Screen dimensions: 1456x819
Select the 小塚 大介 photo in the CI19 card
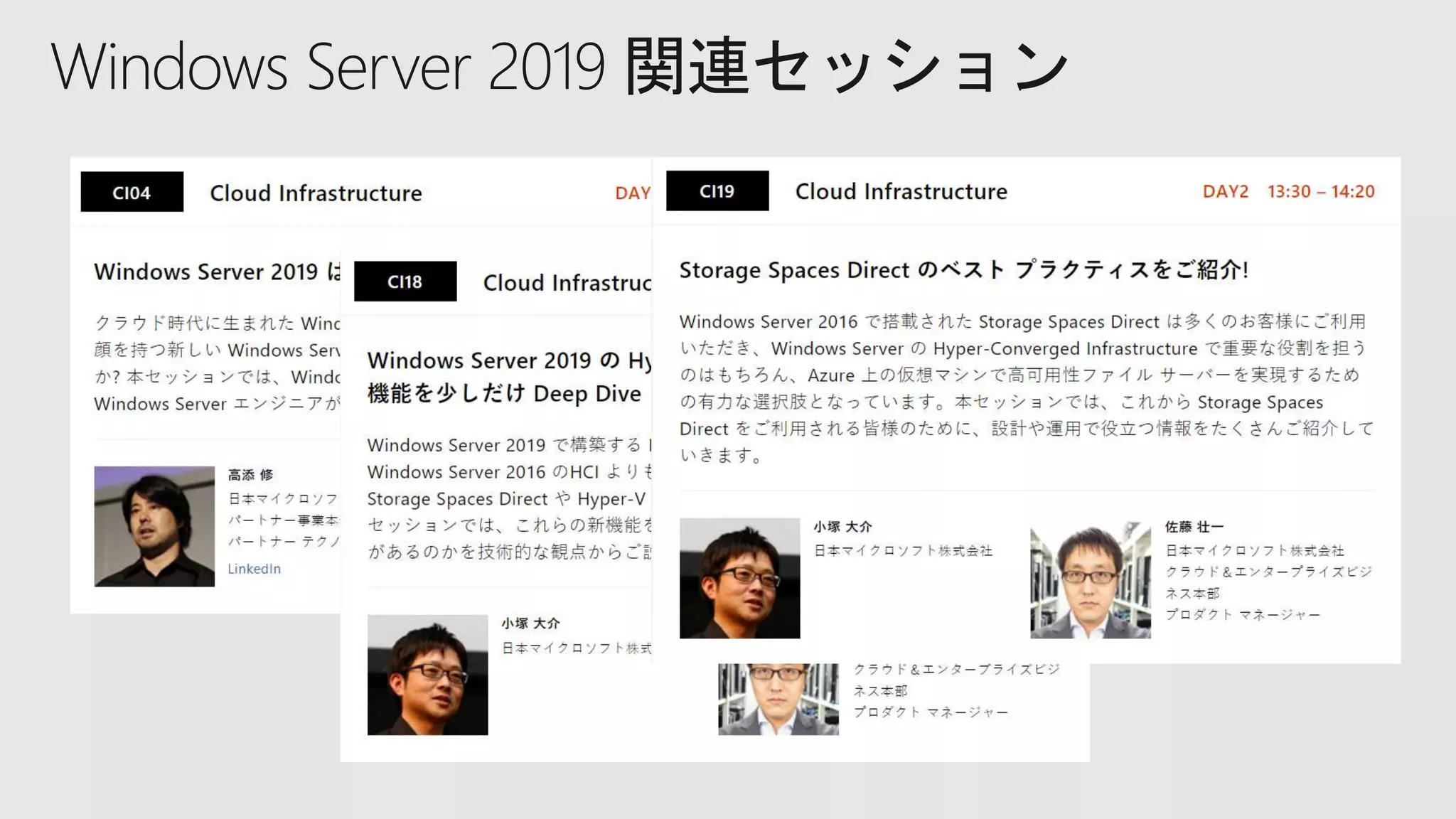[739, 578]
